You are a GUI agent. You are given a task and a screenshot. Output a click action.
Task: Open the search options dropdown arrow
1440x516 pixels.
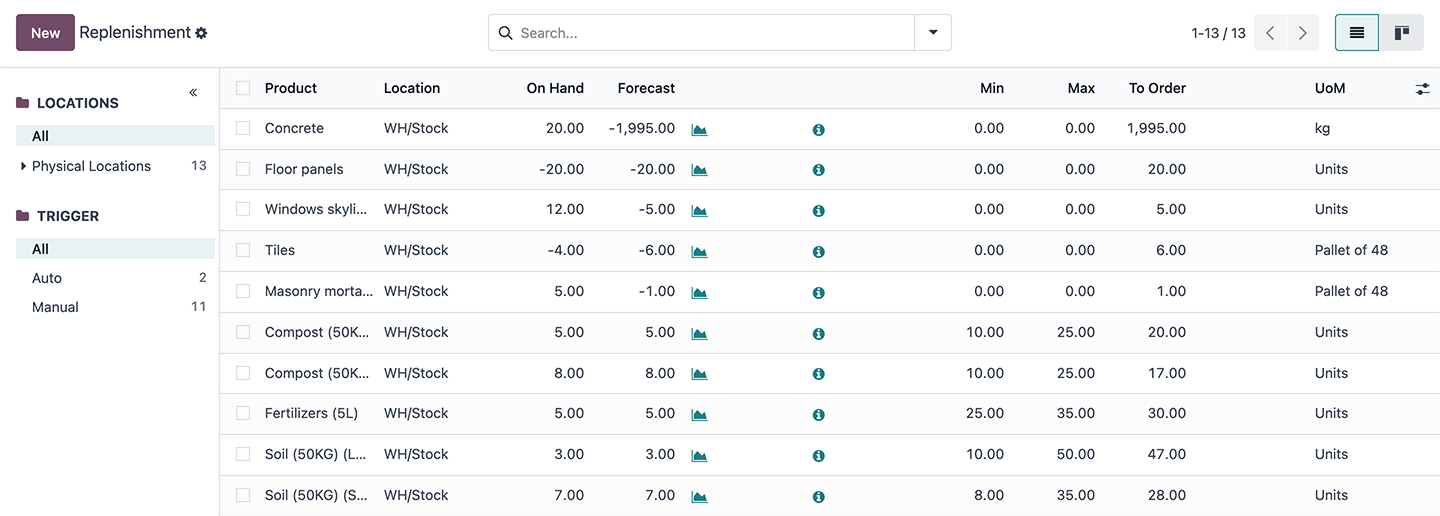[x=933, y=33]
